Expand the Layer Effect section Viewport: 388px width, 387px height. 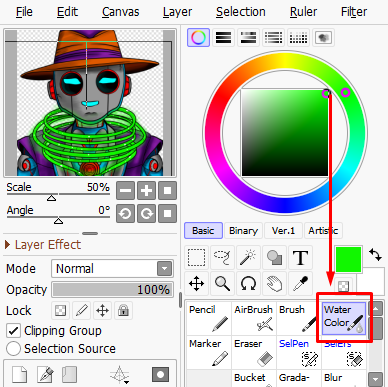(43, 245)
